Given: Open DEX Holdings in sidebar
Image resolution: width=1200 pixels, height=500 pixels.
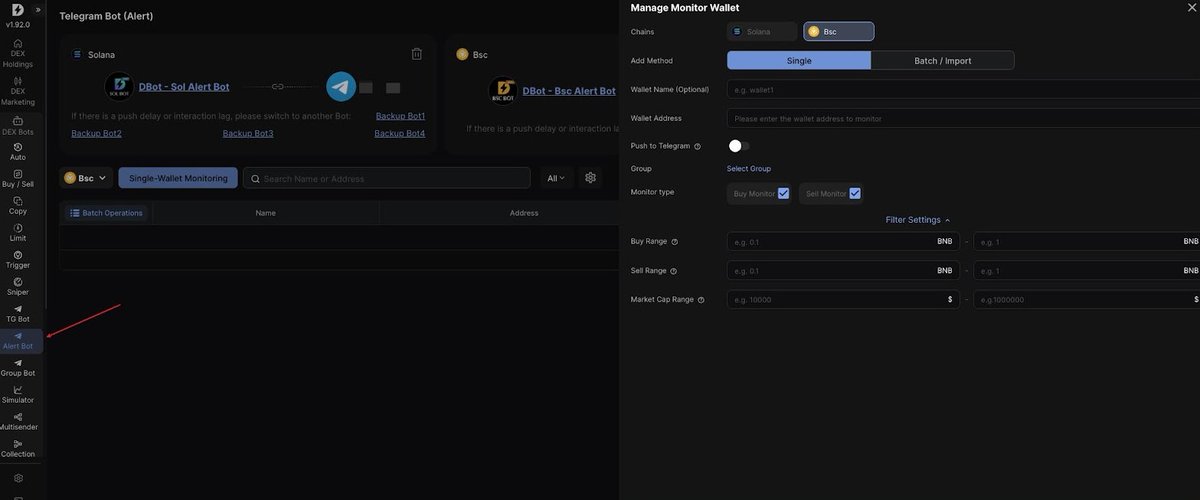Looking at the screenshot, I should 18,54.
